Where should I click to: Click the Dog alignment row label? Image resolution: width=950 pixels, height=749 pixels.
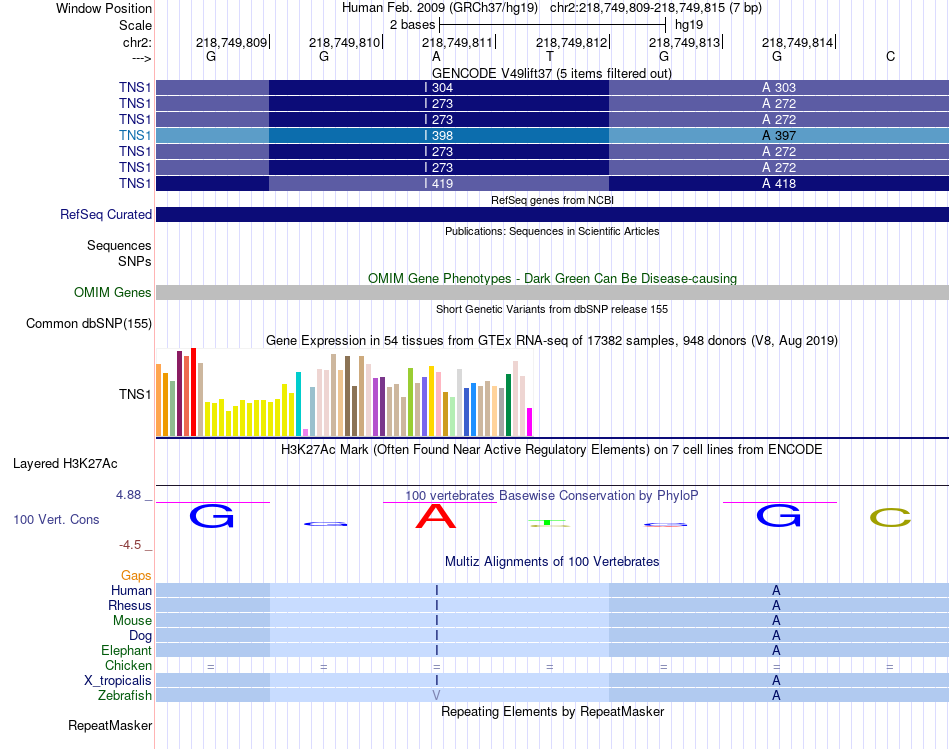coord(140,635)
